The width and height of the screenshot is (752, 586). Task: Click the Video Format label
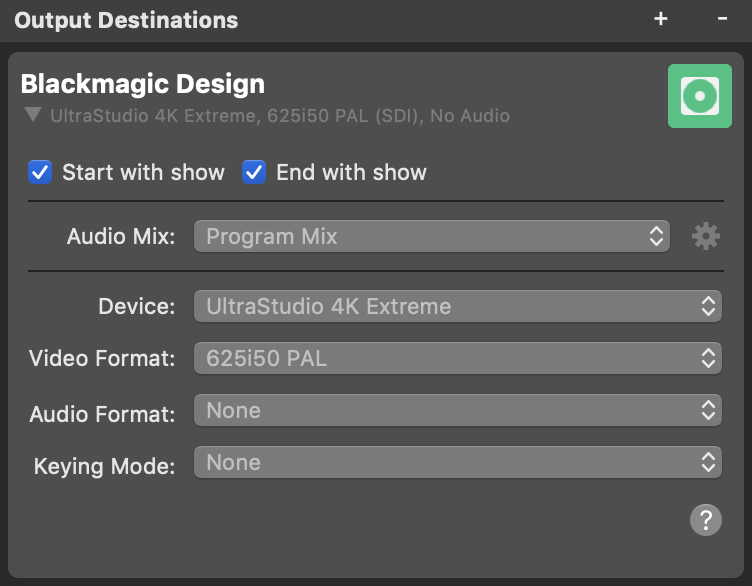(x=102, y=358)
